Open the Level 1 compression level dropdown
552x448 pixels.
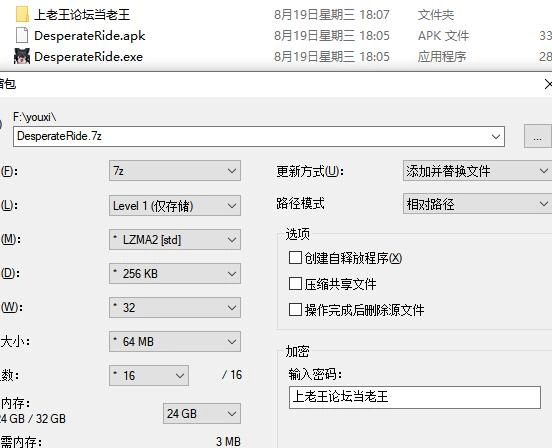tap(175, 206)
